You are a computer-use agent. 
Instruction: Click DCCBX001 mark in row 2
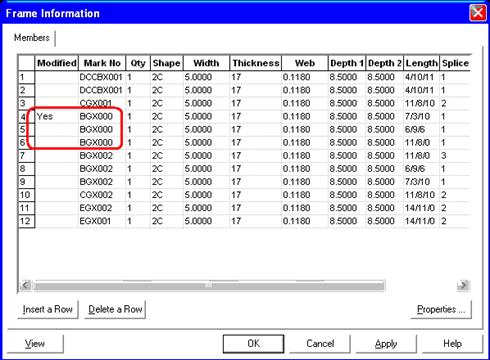(102, 90)
